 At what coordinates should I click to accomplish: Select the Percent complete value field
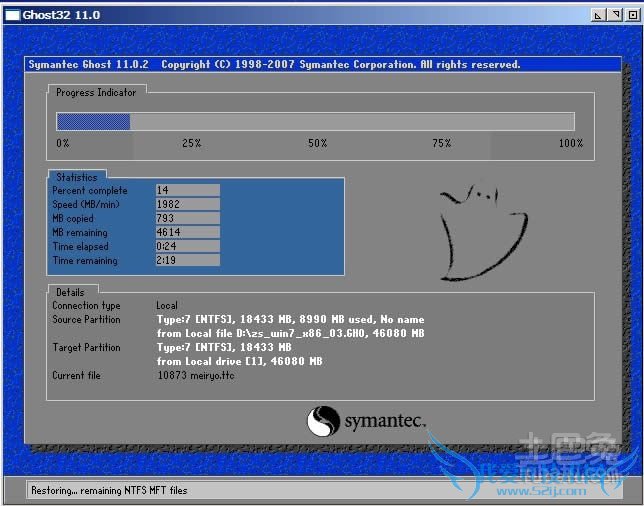(x=187, y=190)
